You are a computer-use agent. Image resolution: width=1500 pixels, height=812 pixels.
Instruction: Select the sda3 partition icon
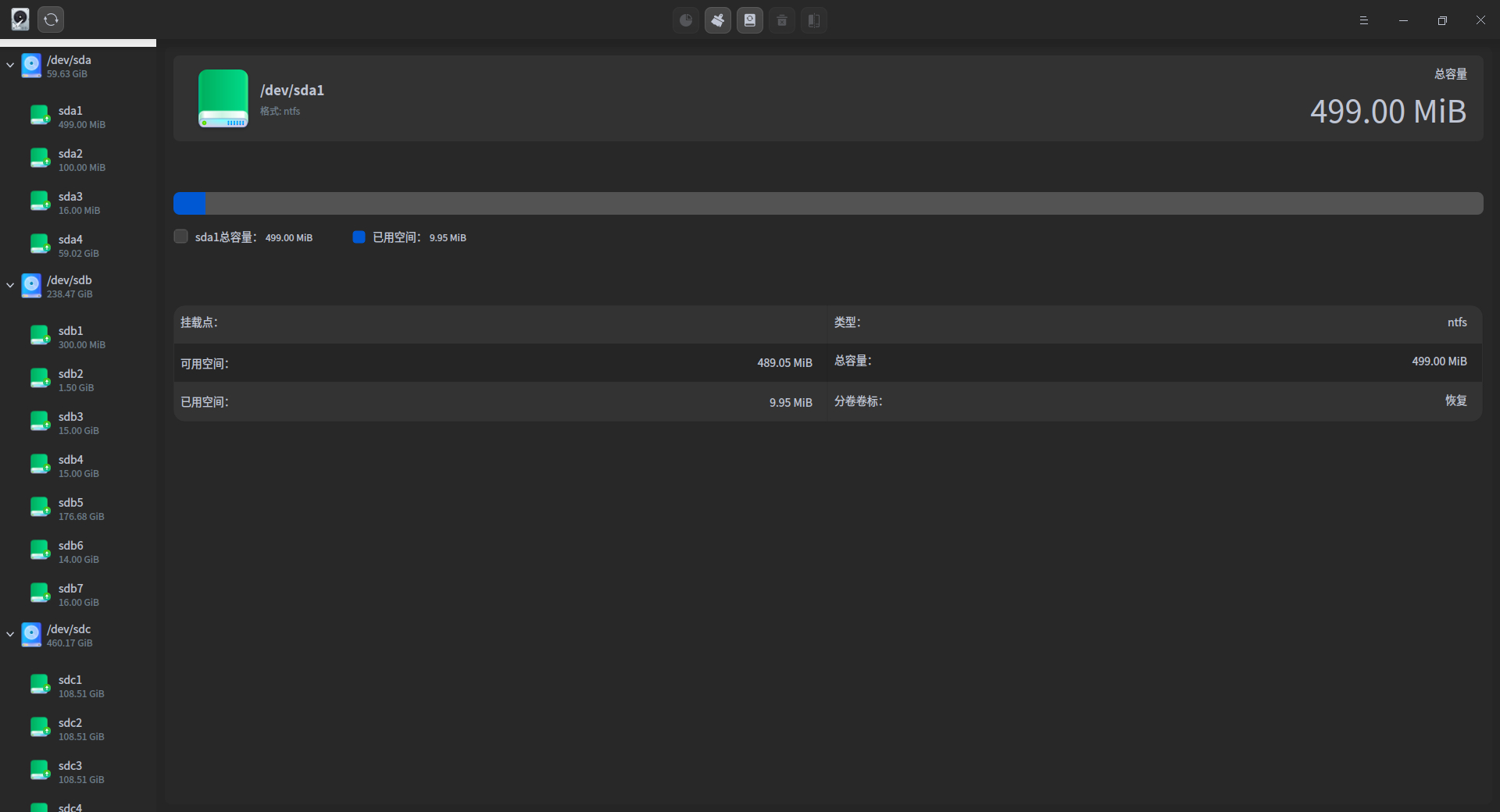(41, 201)
